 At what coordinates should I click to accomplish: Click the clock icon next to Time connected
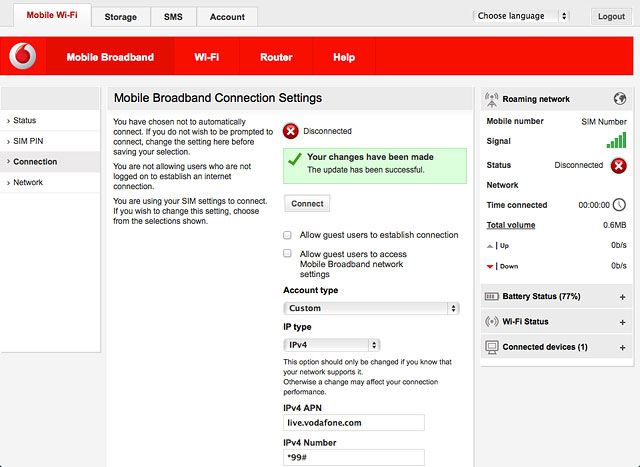tap(619, 205)
